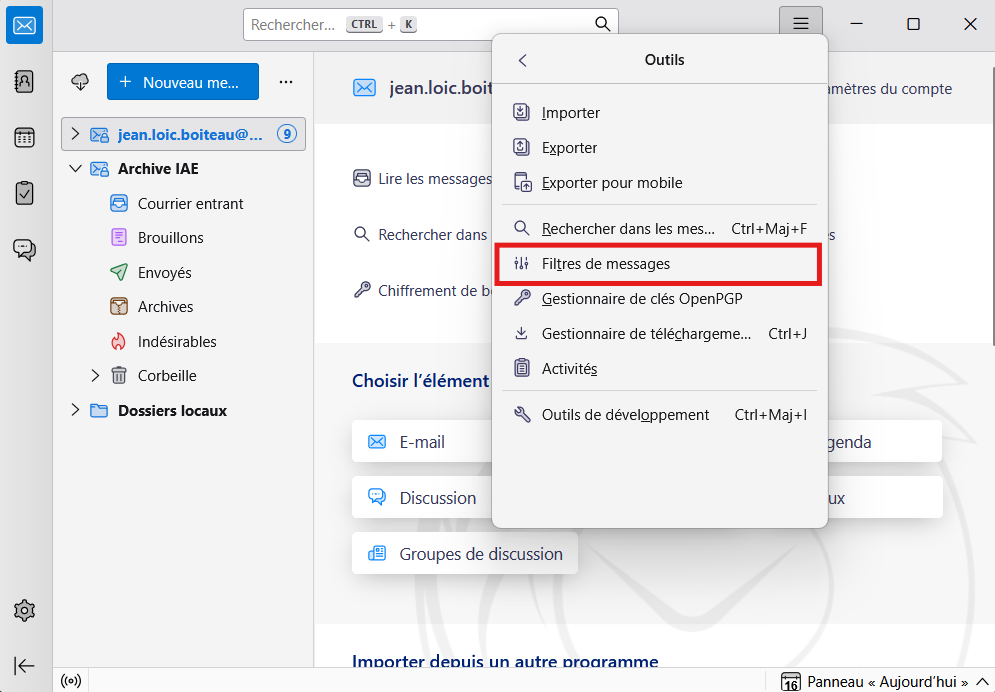This screenshot has height=692, width=995.
Task: Click the Nouveau message button
Action: 182,82
